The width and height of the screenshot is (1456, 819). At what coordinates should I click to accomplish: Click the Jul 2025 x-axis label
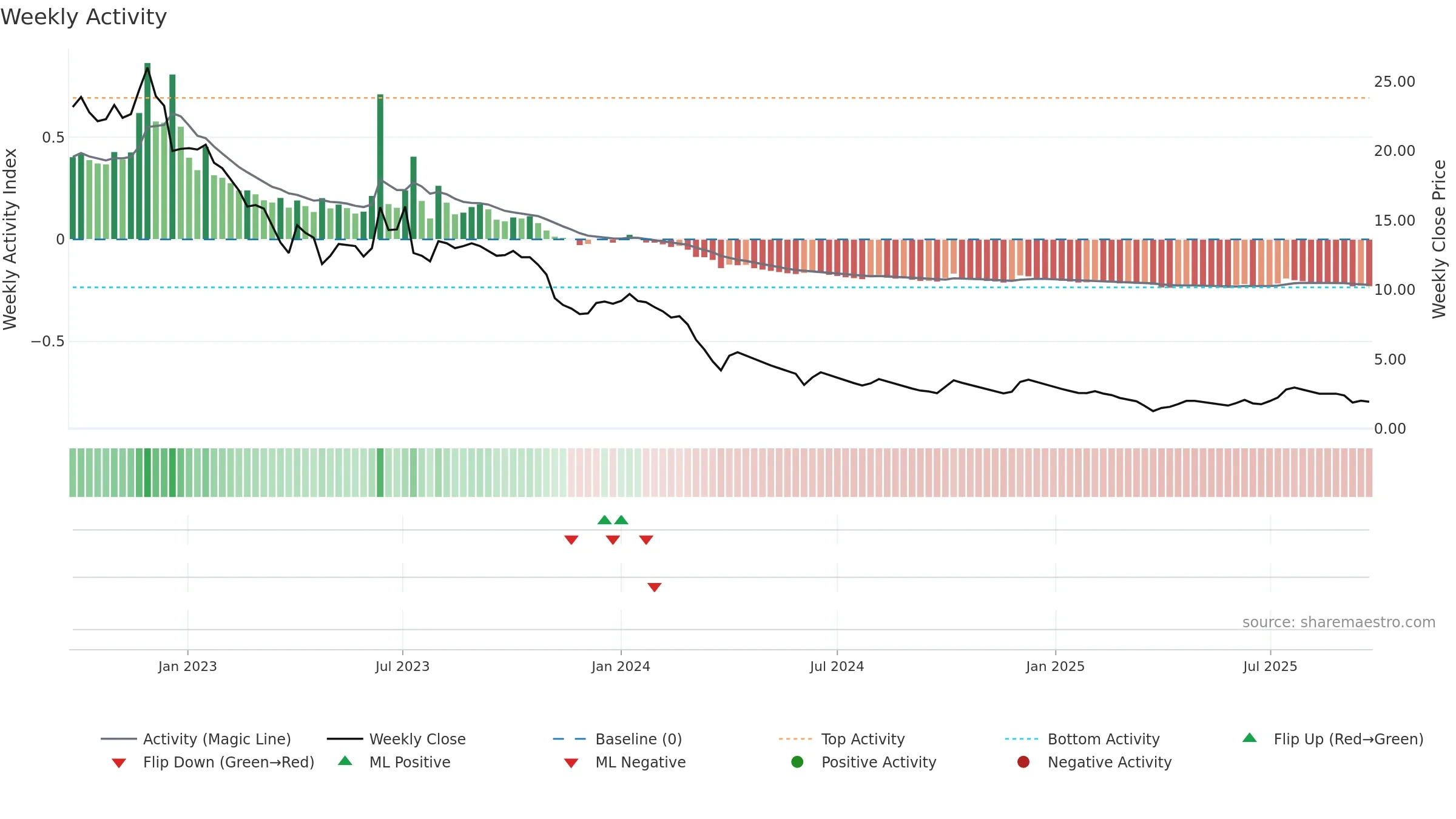click(1270, 666)
